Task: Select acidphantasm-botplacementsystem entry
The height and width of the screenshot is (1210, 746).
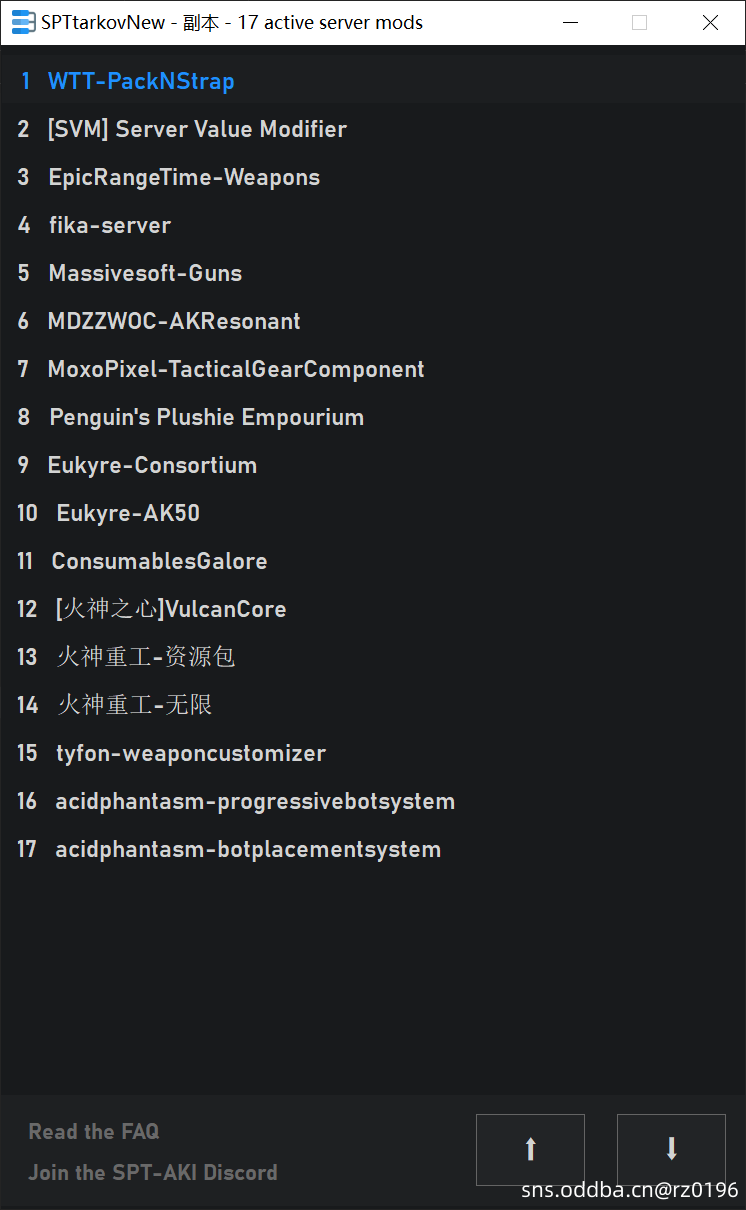Action: pos(373,849)
